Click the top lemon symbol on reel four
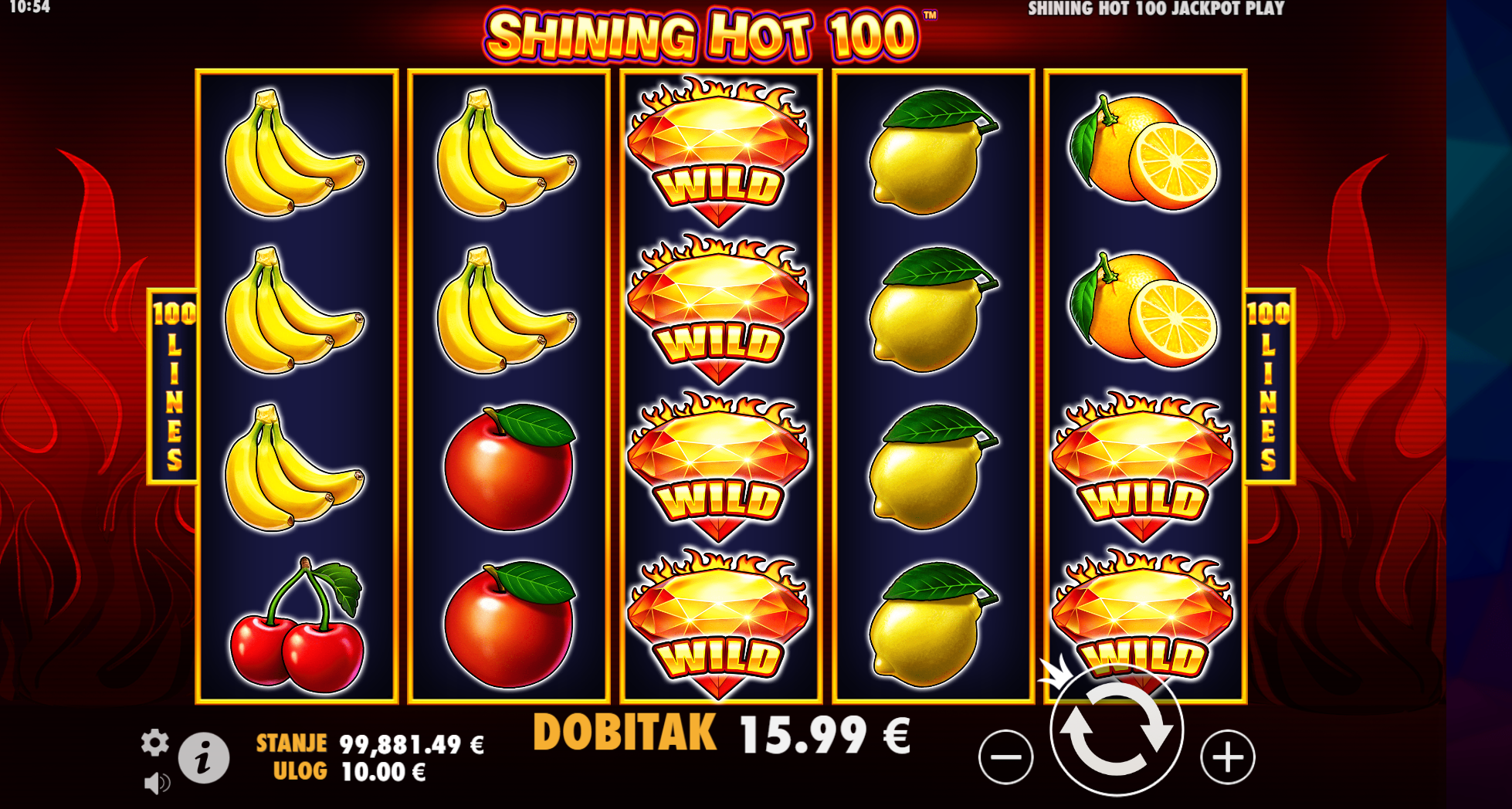The height and width of the screenshot is (809, 1512). 932,152
